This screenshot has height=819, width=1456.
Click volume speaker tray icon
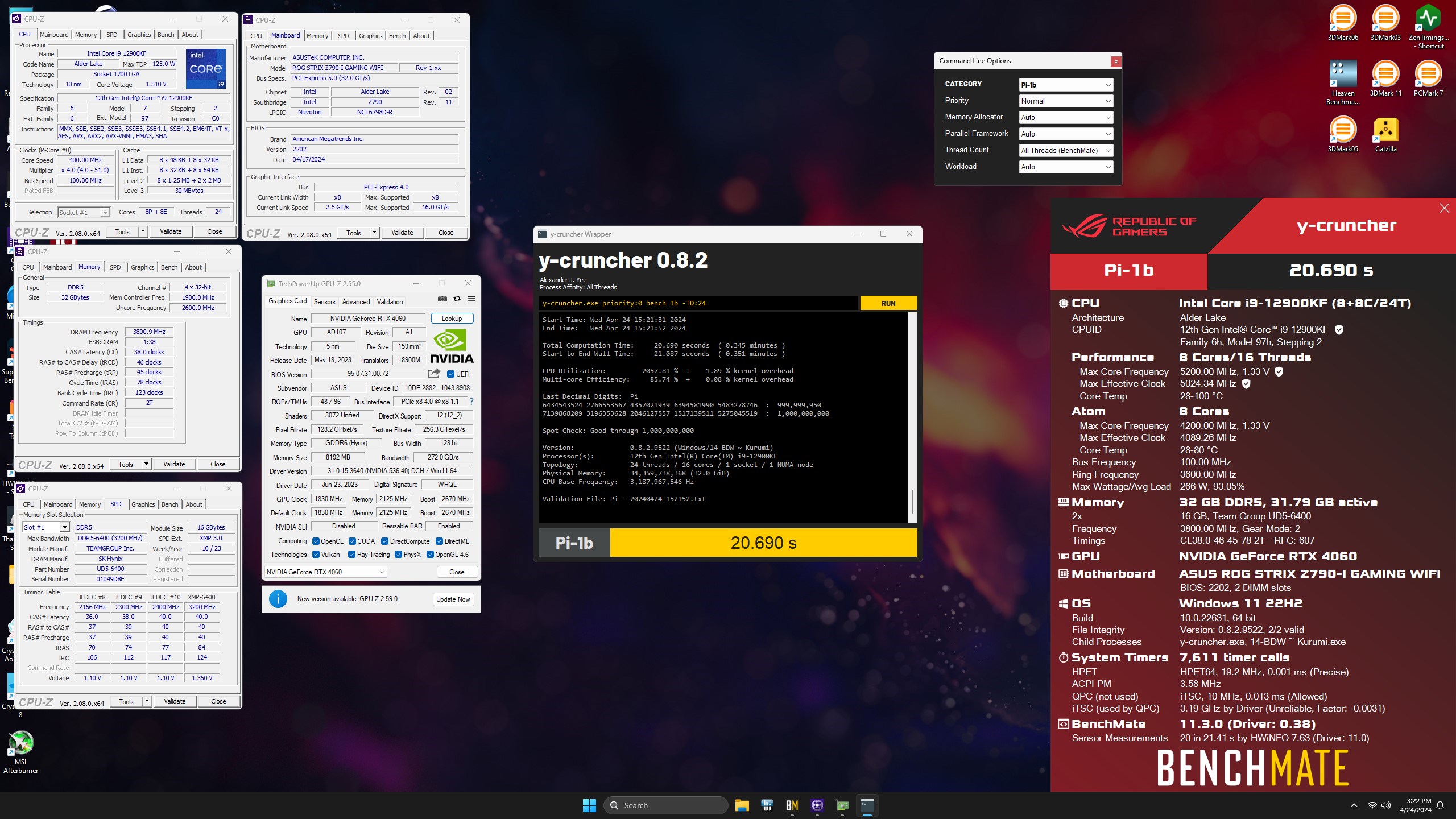tap(1386, 805)
